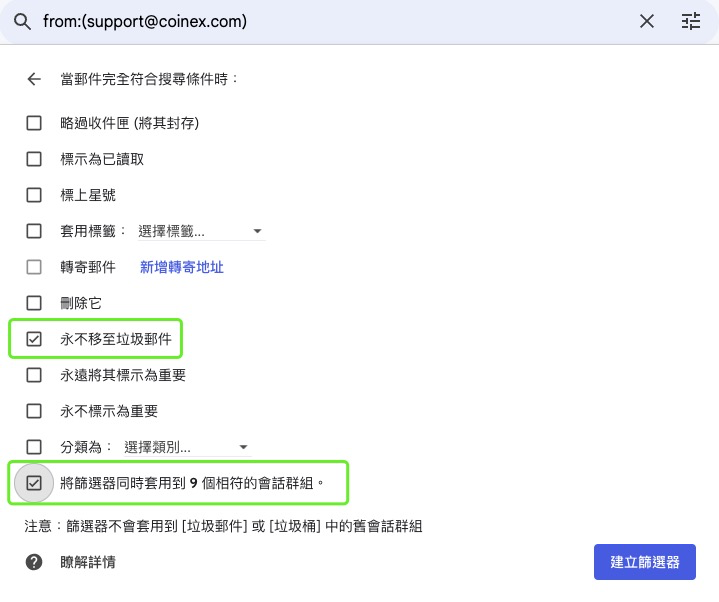Open the 選擇標籤... dropdown
719x602 pixels.
[201, 231]
